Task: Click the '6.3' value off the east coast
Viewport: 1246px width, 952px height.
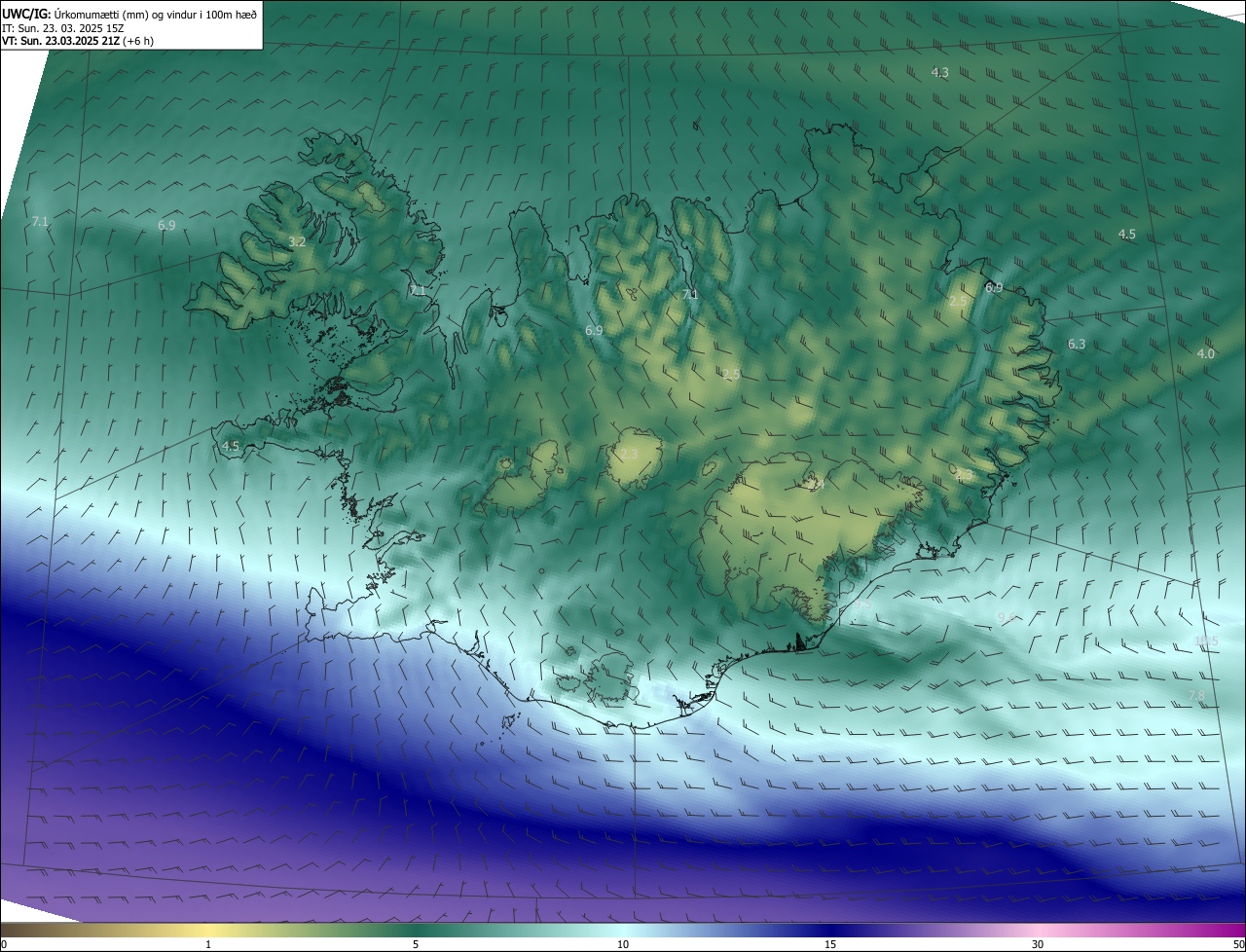Action: (1076, 345)
